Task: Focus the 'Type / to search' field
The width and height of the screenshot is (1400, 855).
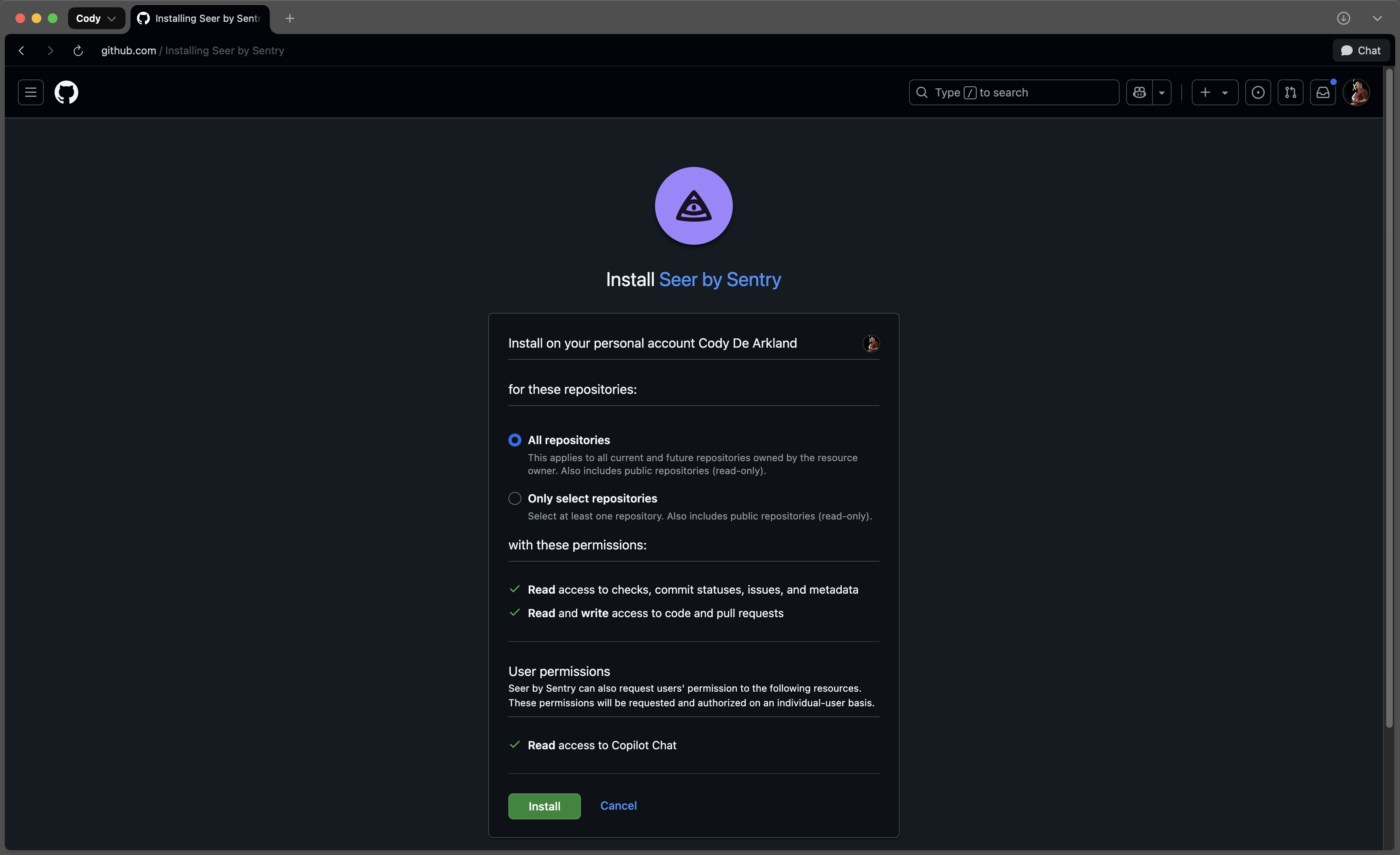Action: coord(1014,92)
